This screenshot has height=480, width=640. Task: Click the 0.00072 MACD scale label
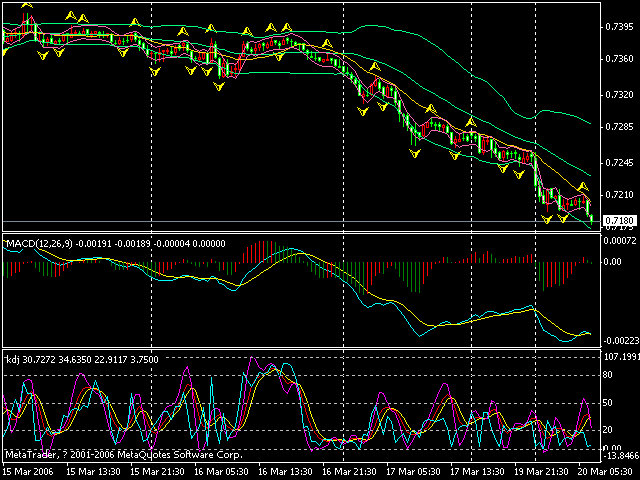619,242
